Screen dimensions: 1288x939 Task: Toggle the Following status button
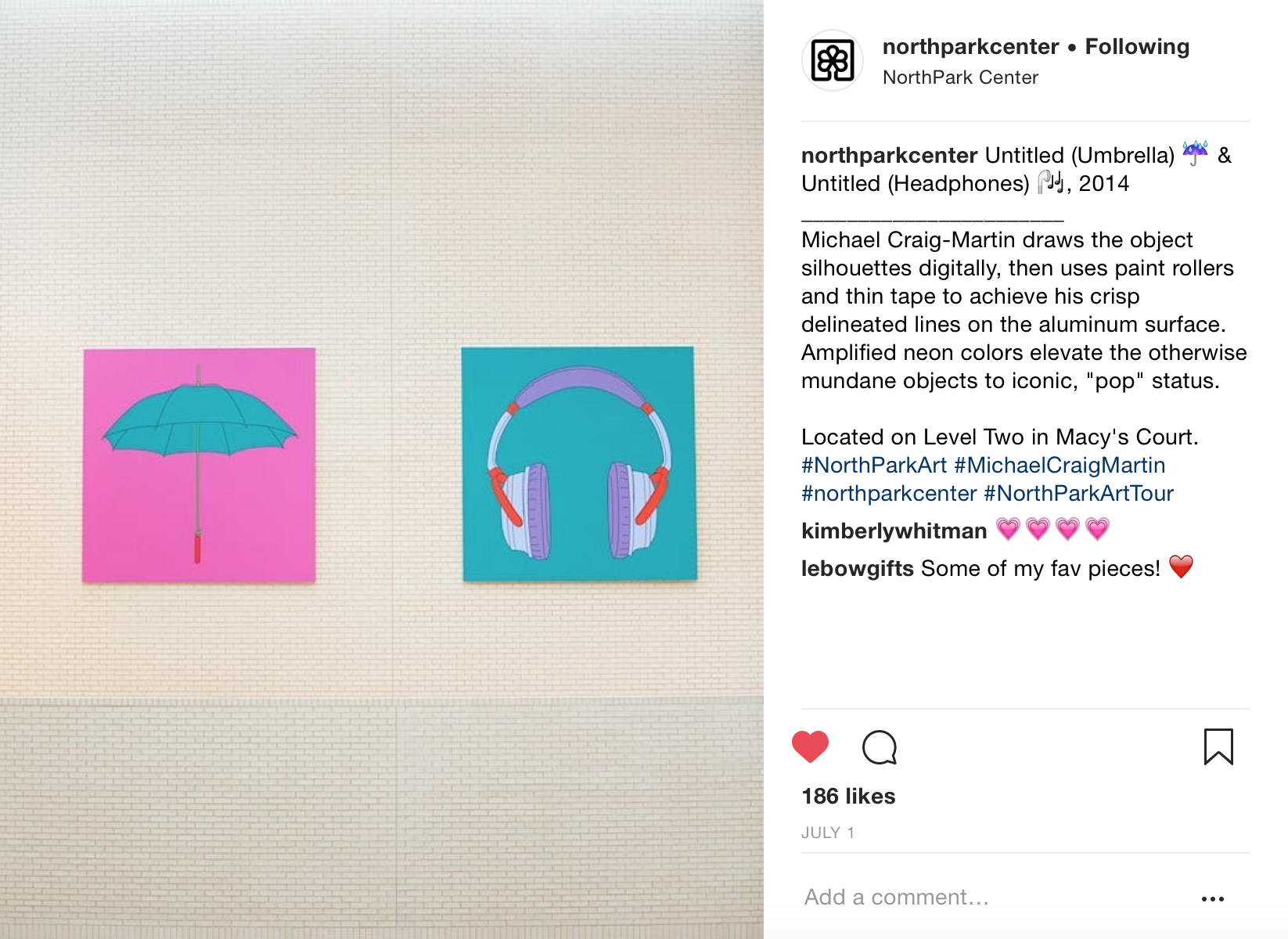tap(1137, 47)
